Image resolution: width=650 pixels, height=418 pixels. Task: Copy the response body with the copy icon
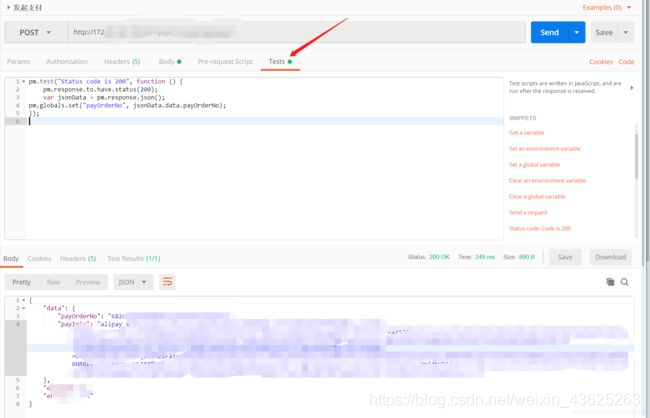pyautogui.click(x=610, y=282)
